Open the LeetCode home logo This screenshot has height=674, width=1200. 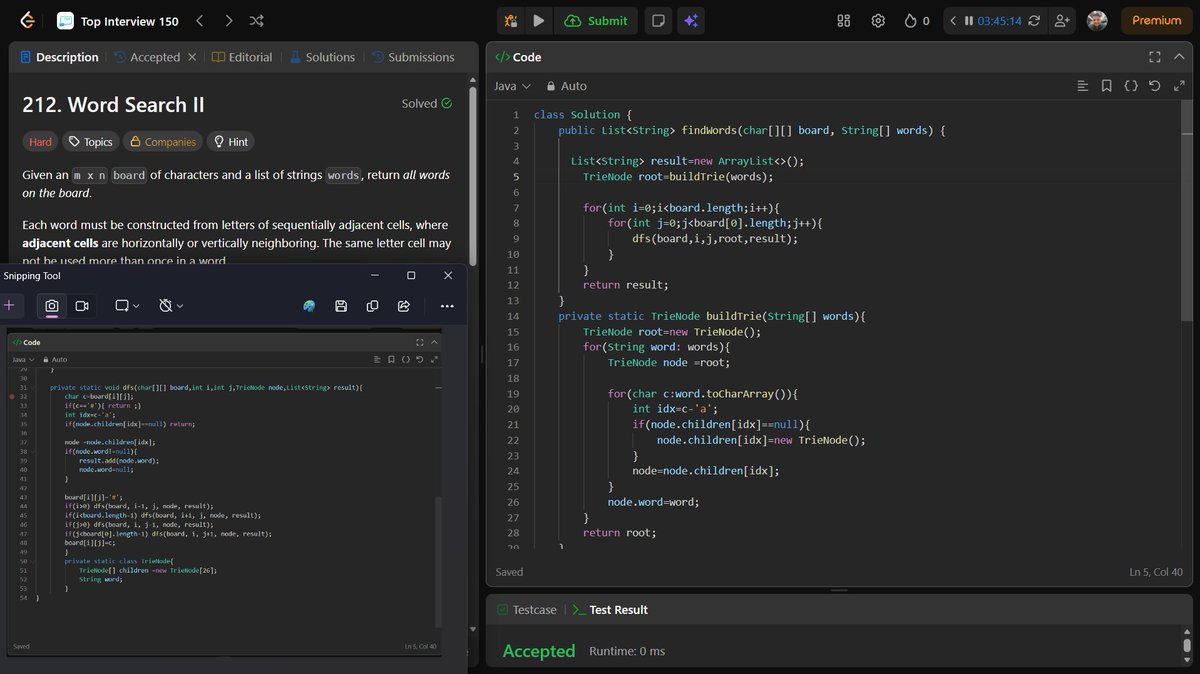27,20
